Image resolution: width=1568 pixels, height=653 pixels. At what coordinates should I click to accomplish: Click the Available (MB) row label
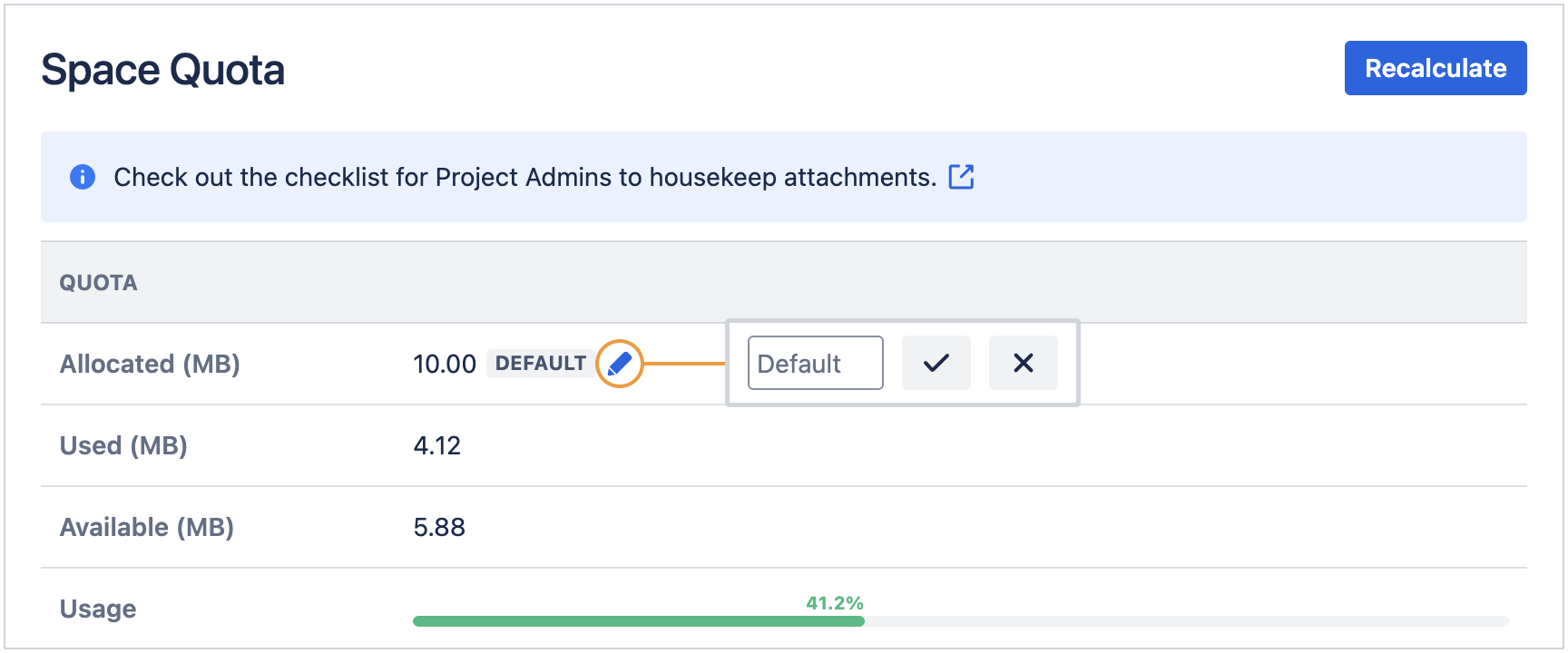point(147,527)
